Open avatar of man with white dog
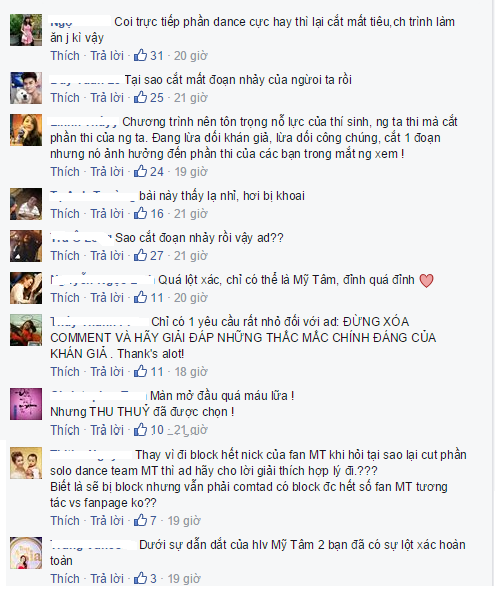The height and width of the screenshot is (592, 495). 26,88
